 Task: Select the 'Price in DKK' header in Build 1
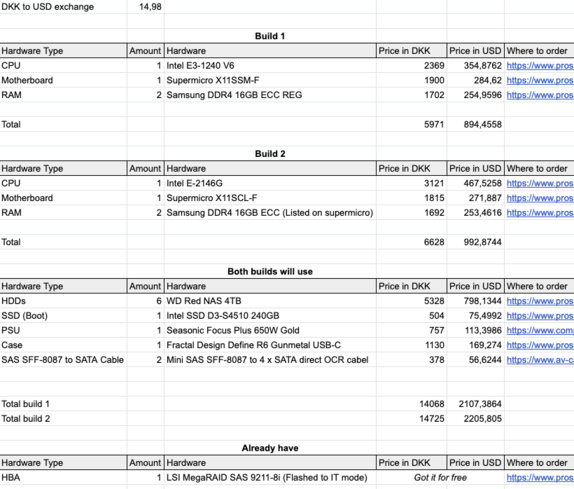[x=411, y=51]
